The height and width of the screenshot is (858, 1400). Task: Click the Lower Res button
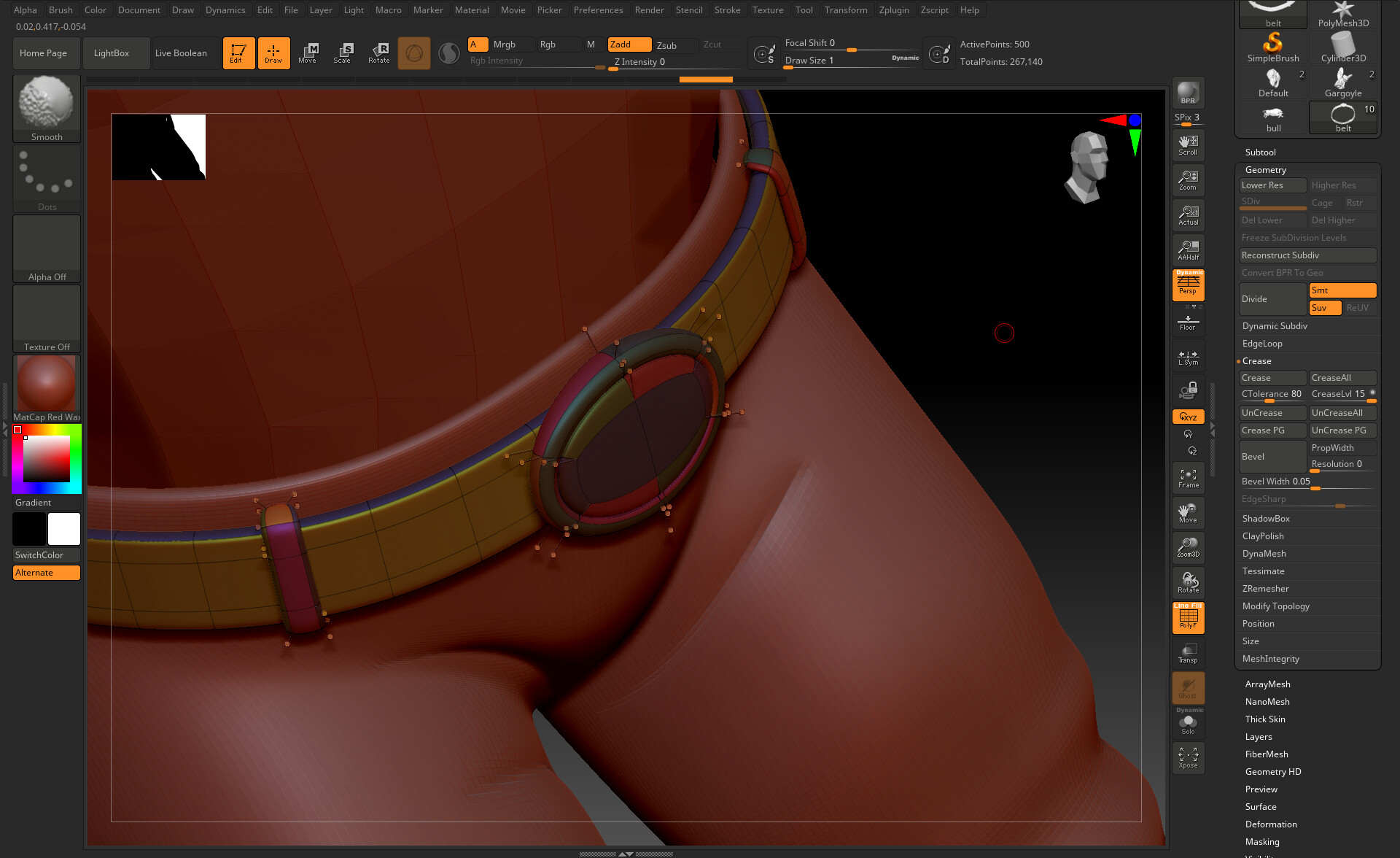tap(1273, 185)
